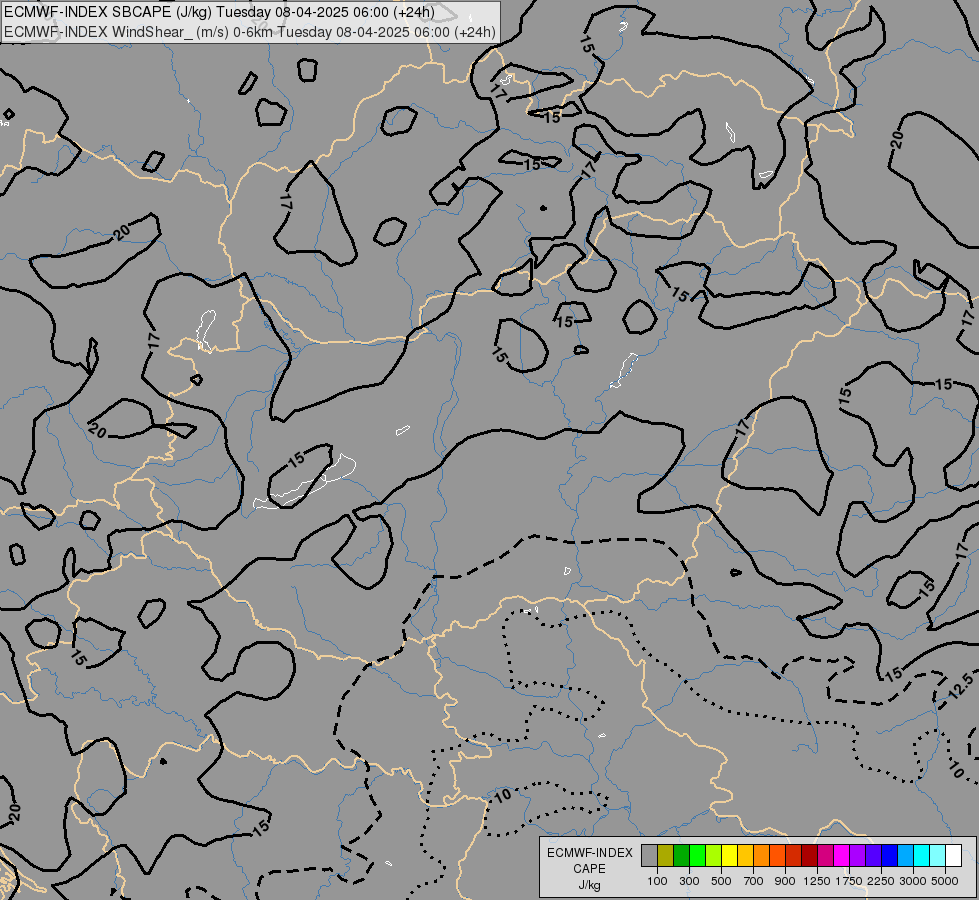Click the legend value 900

(785, 881)
